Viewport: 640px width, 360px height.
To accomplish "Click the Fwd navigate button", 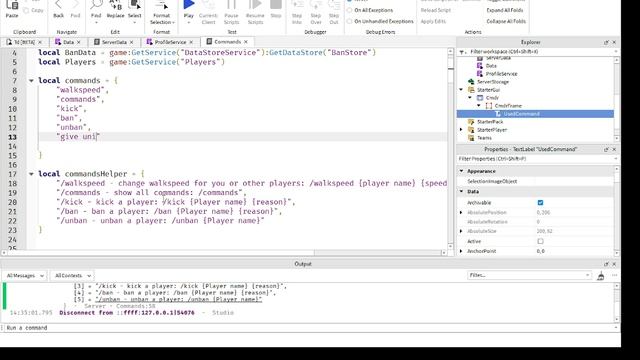I will (76, 9).
